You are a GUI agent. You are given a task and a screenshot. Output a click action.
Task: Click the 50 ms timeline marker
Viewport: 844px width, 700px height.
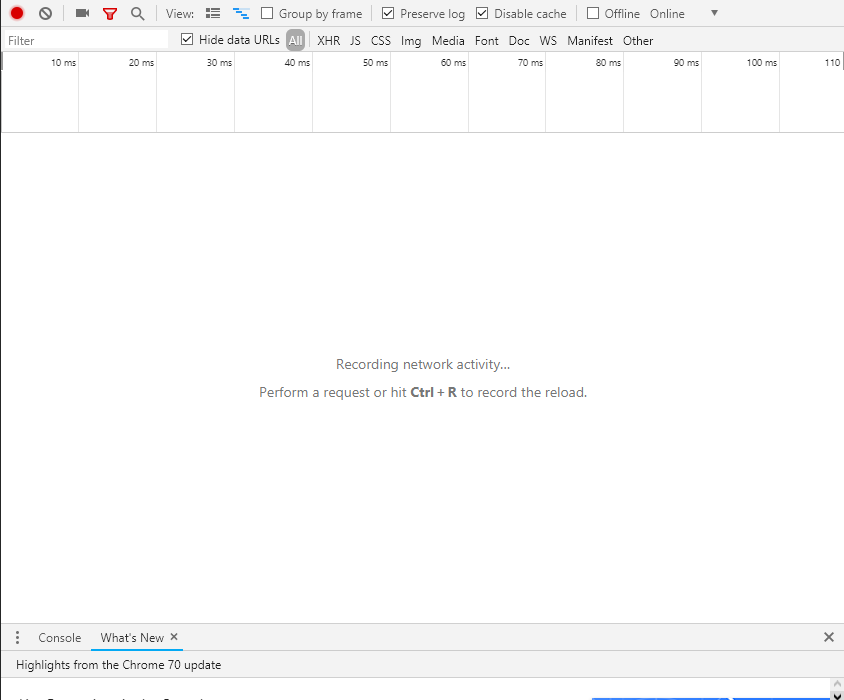click(x=375, y=62)
